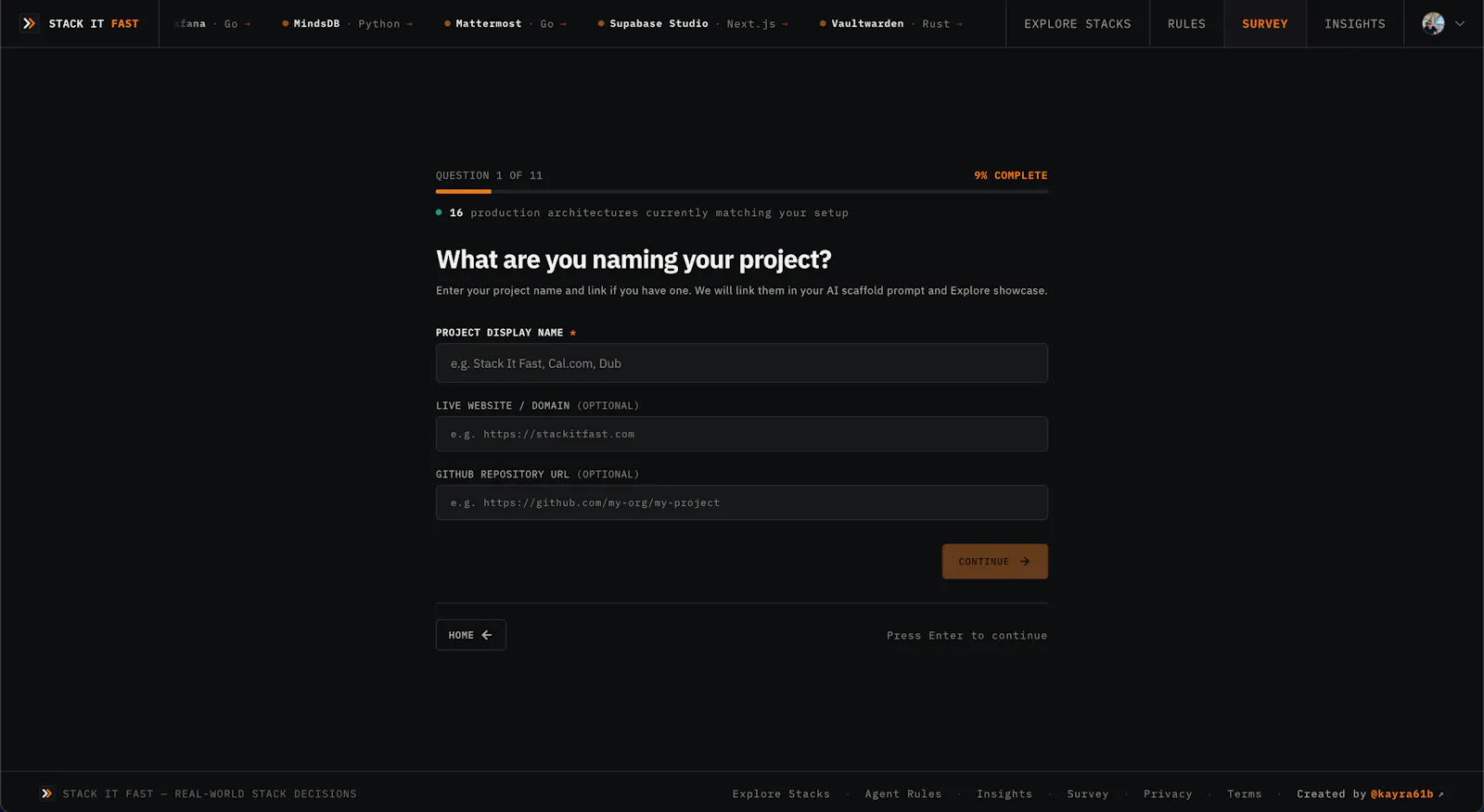Click the green matching-architectures status dot
Screen dimensions: 1484x812
(x=439, y=212)
